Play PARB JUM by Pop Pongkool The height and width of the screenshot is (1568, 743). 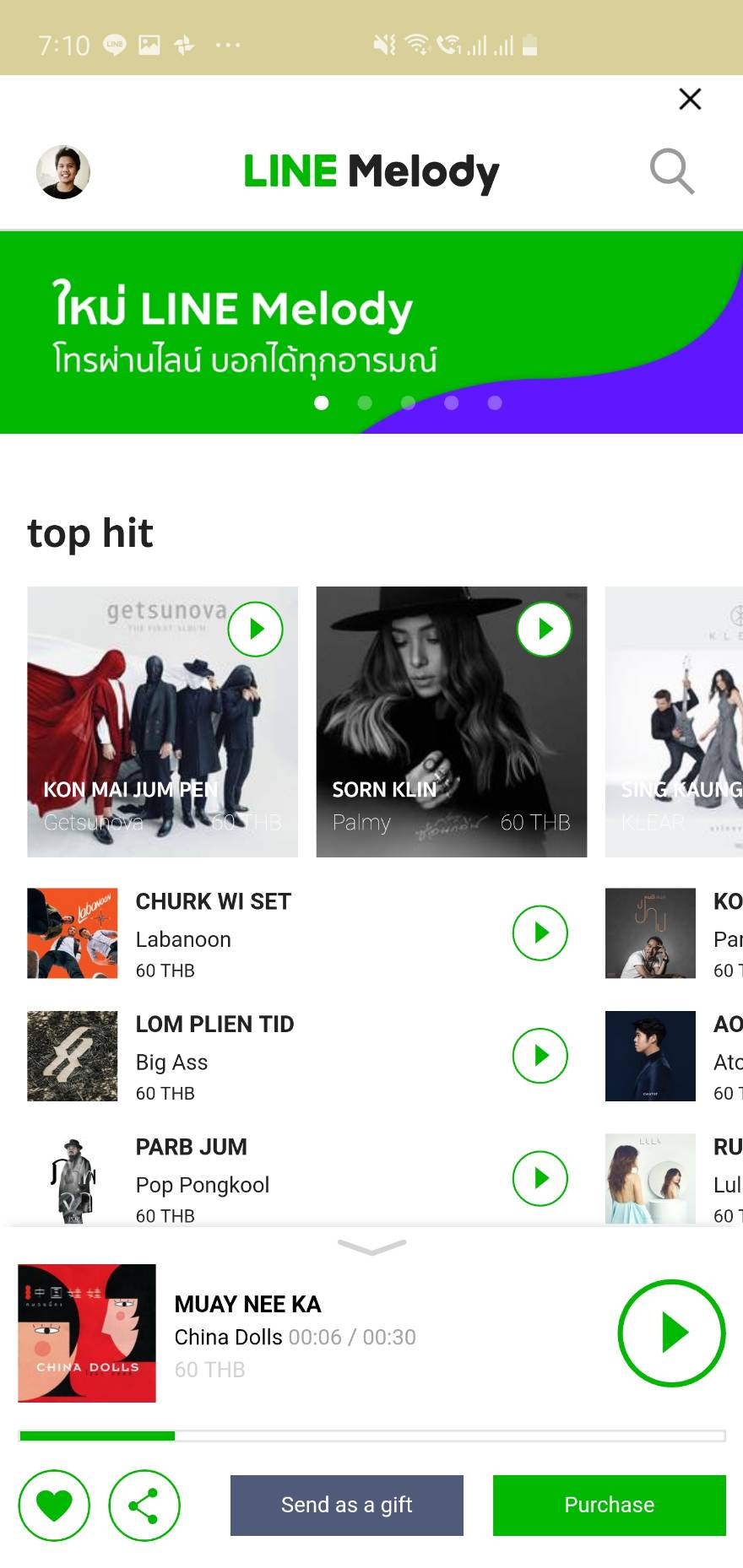click(x=540, y=1178)
